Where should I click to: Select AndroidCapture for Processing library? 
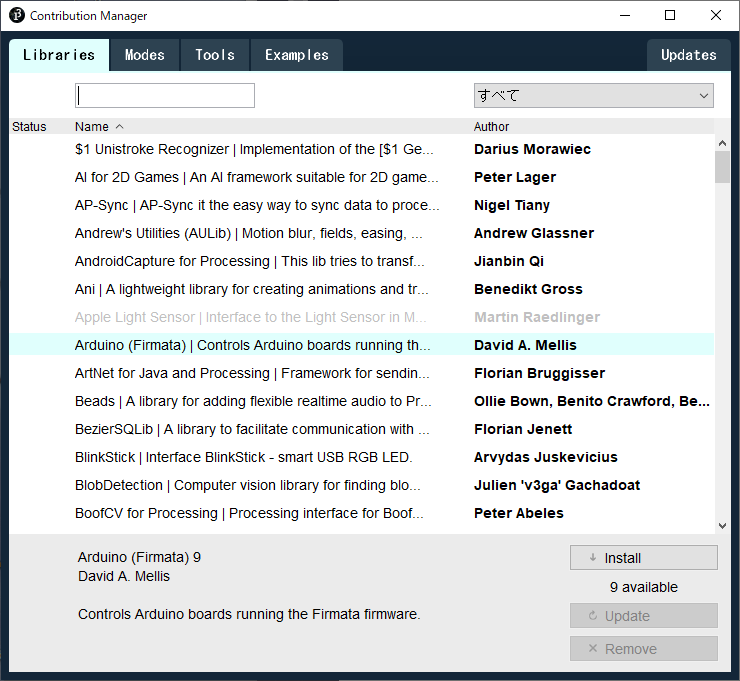pos(362,261)
